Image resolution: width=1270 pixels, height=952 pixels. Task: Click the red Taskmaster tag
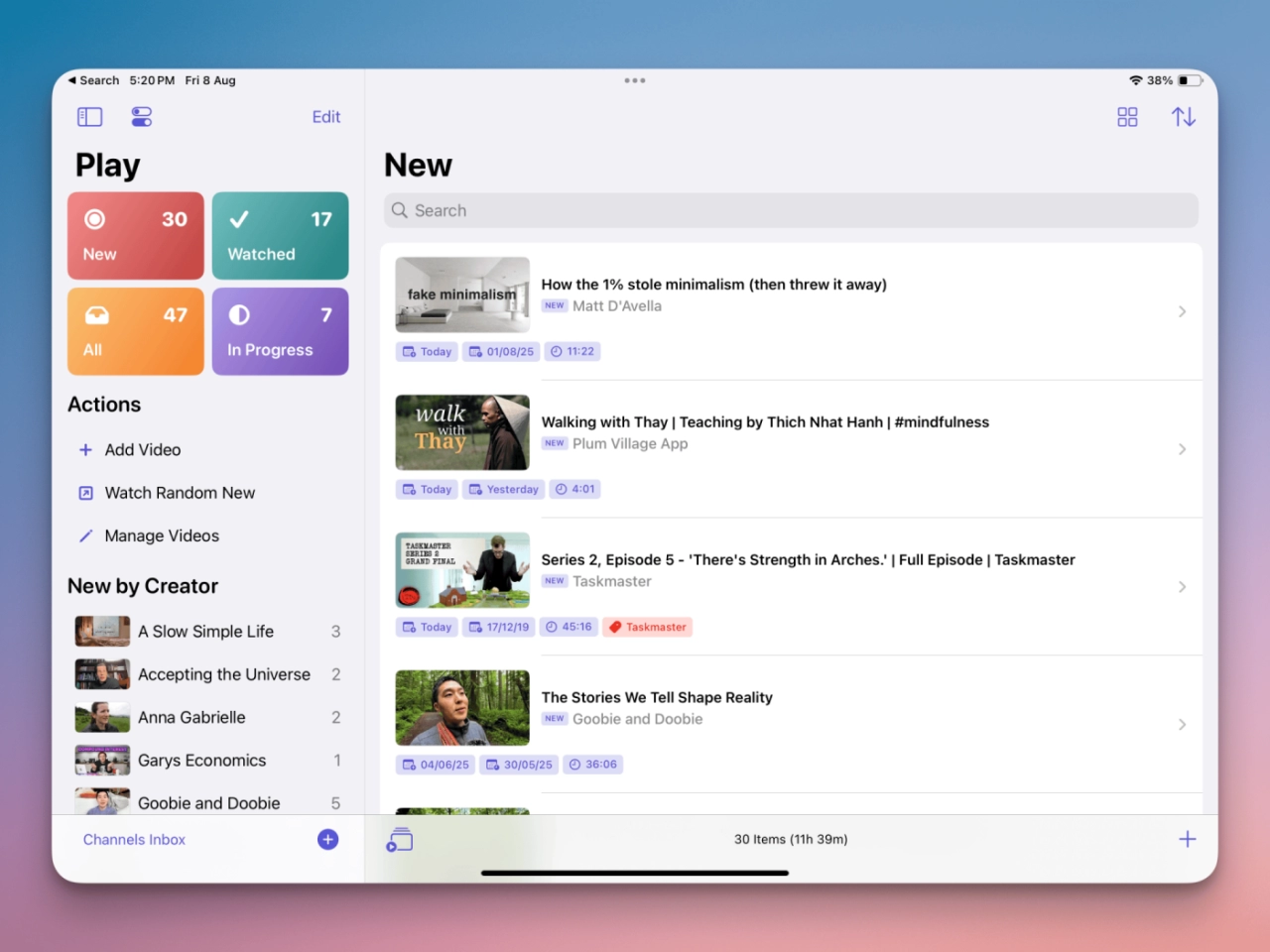tap(648, 627)
